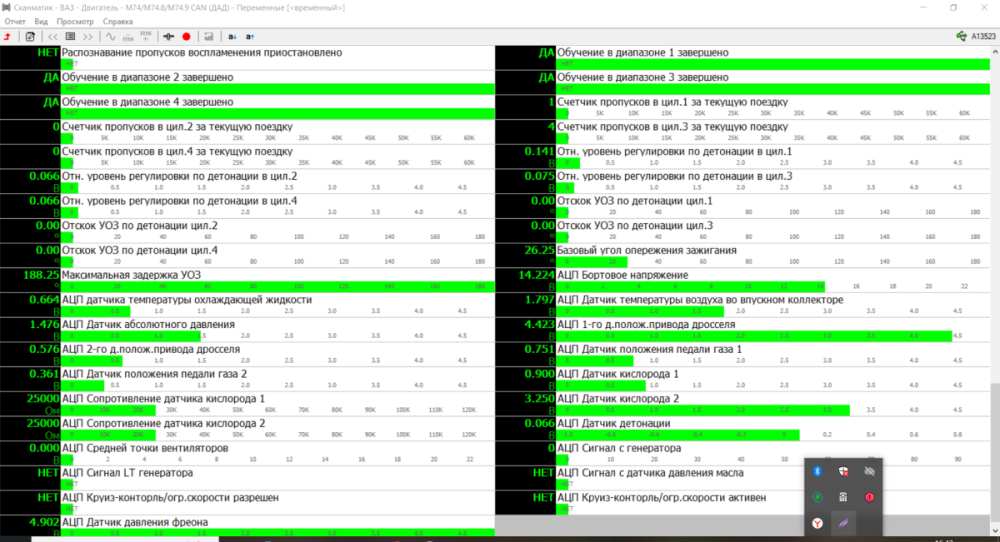Click the red hexagon alert tray icon
The image size is (1000, 542).
(869, 497)
